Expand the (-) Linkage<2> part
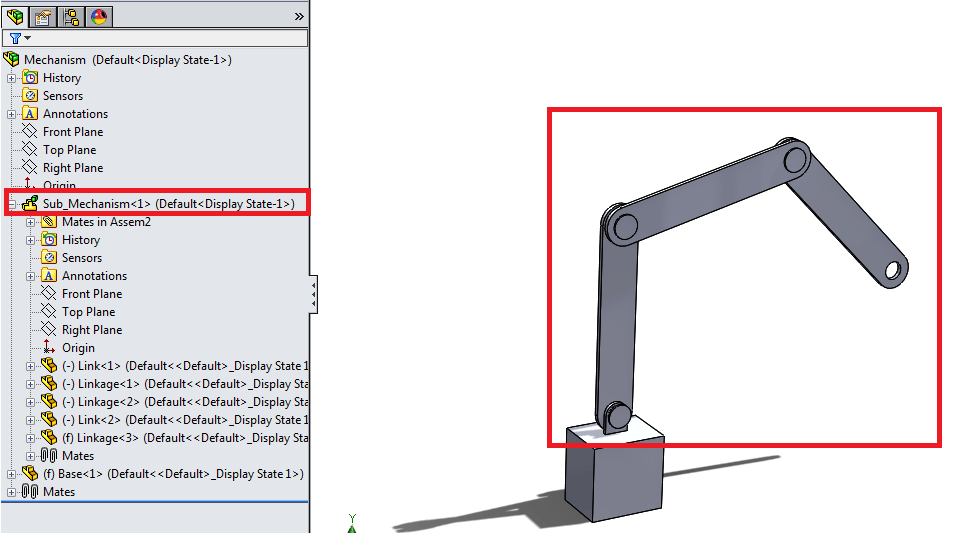 (x=30, y=403)
